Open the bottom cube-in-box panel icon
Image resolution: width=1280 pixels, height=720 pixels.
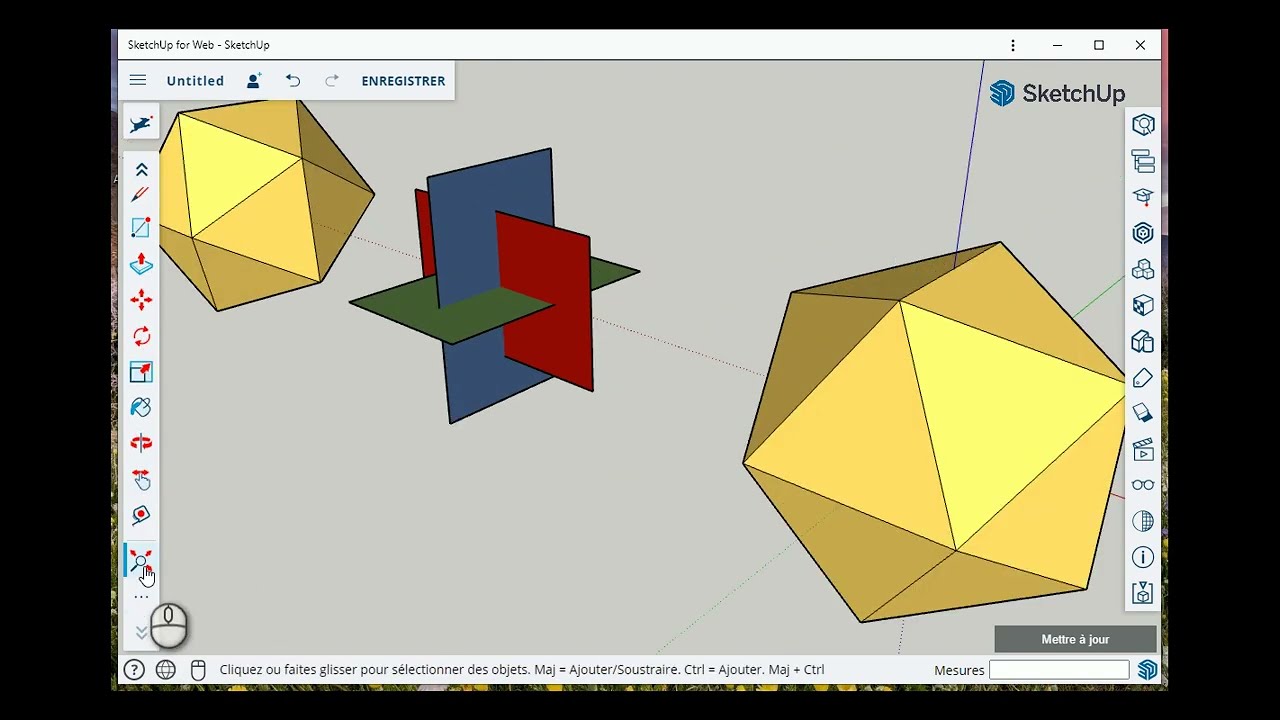pos(1143,593)
